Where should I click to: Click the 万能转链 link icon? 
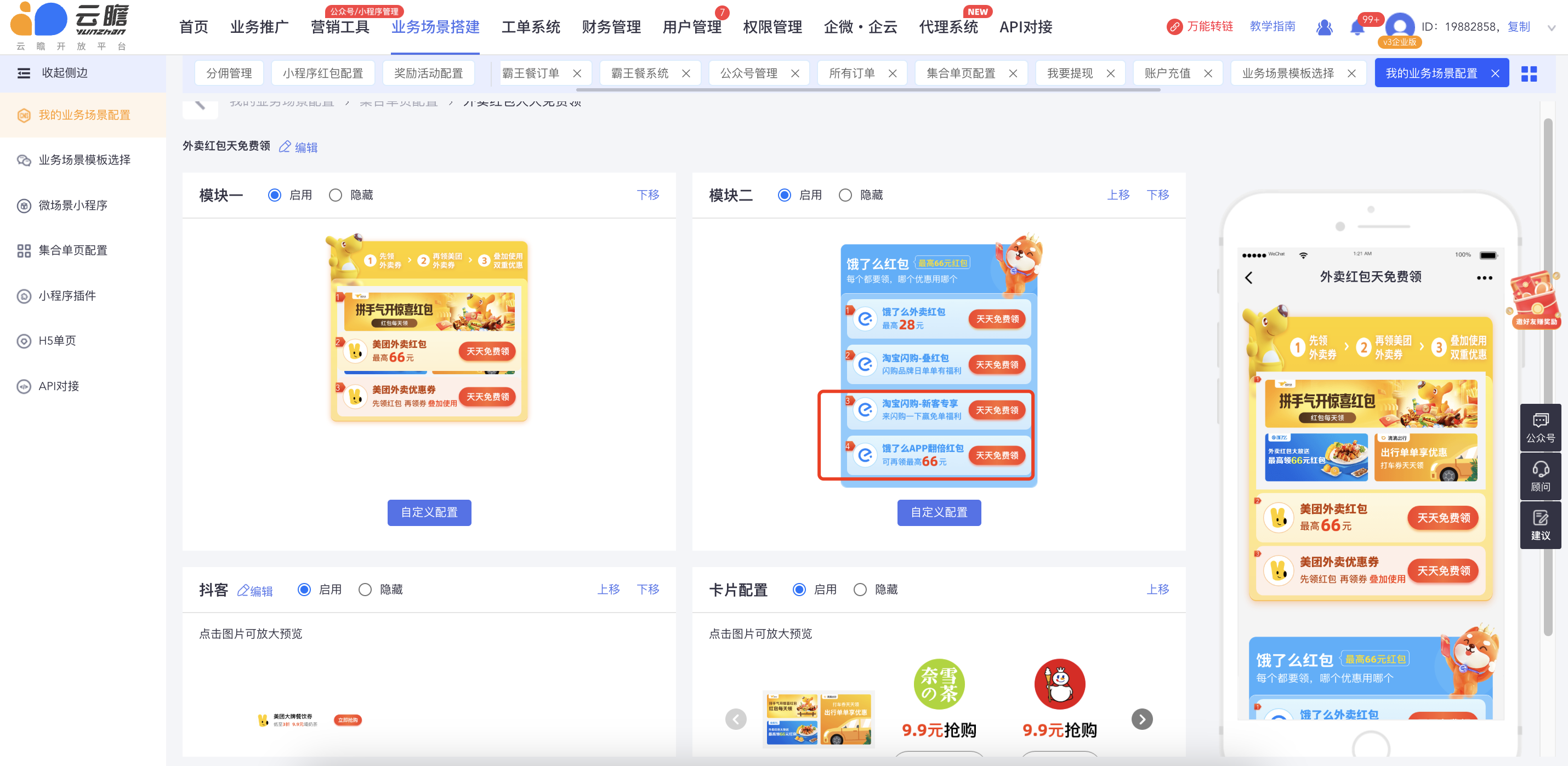pyautogui.click(x=1174, y=27)
